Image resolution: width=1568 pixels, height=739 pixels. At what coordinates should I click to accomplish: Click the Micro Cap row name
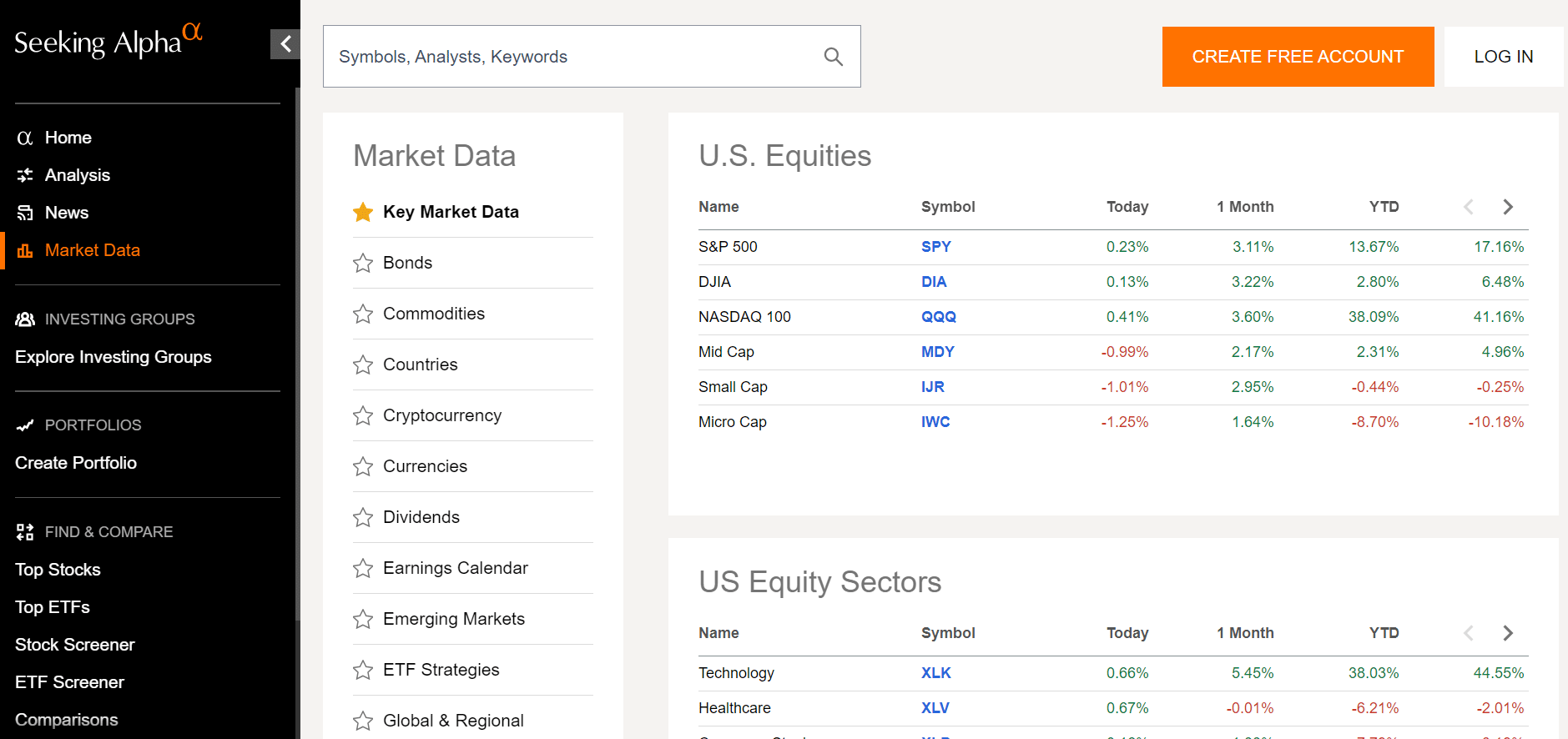tap(733, 422)
